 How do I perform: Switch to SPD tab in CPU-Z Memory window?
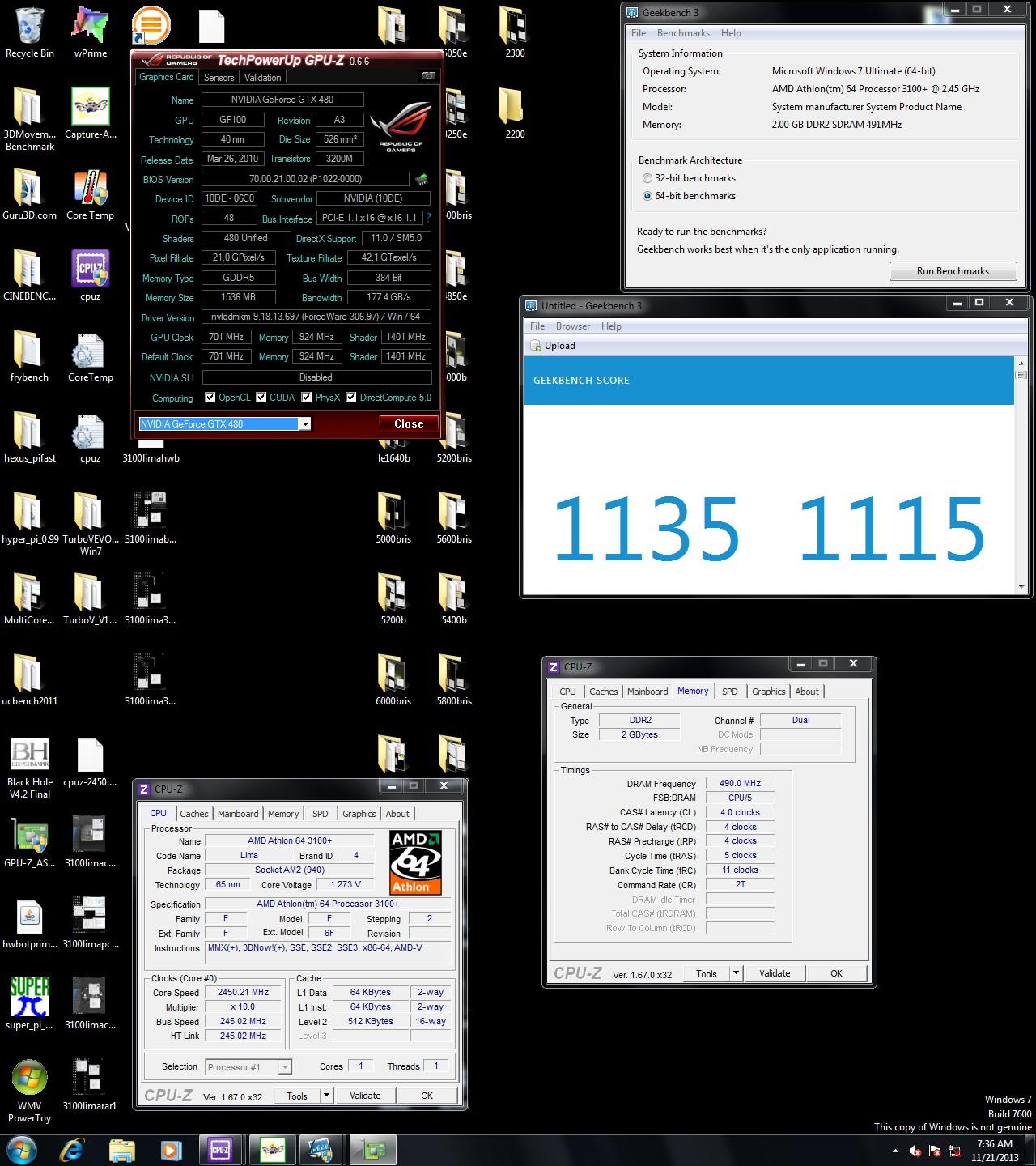730,692
